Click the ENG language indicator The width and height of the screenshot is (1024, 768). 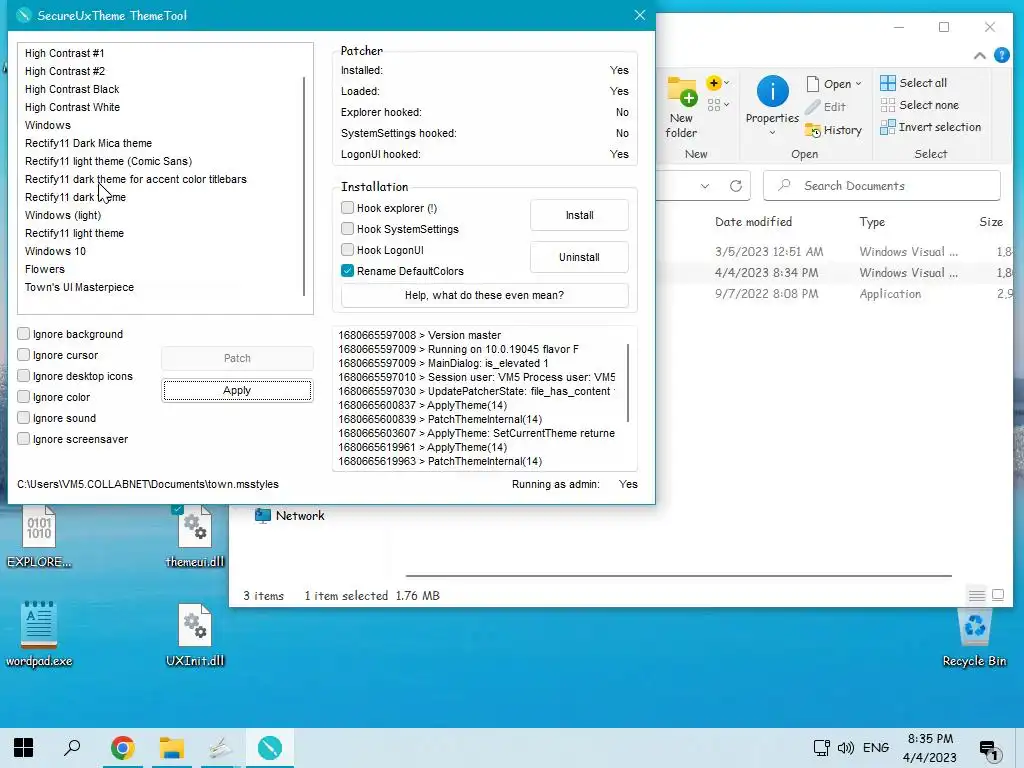point(876,748)
